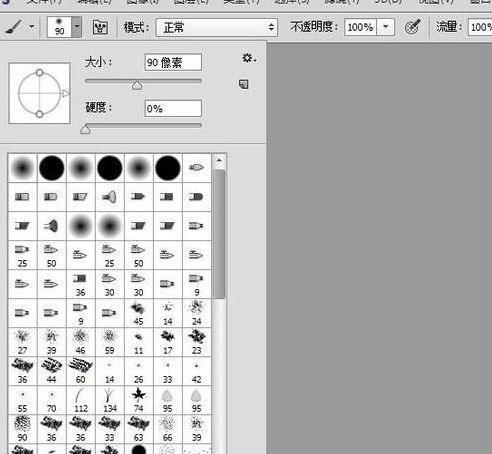The image size is (492, 454).
Task: Select the maple leaf brush 74
Action: (x=139, y=400)
